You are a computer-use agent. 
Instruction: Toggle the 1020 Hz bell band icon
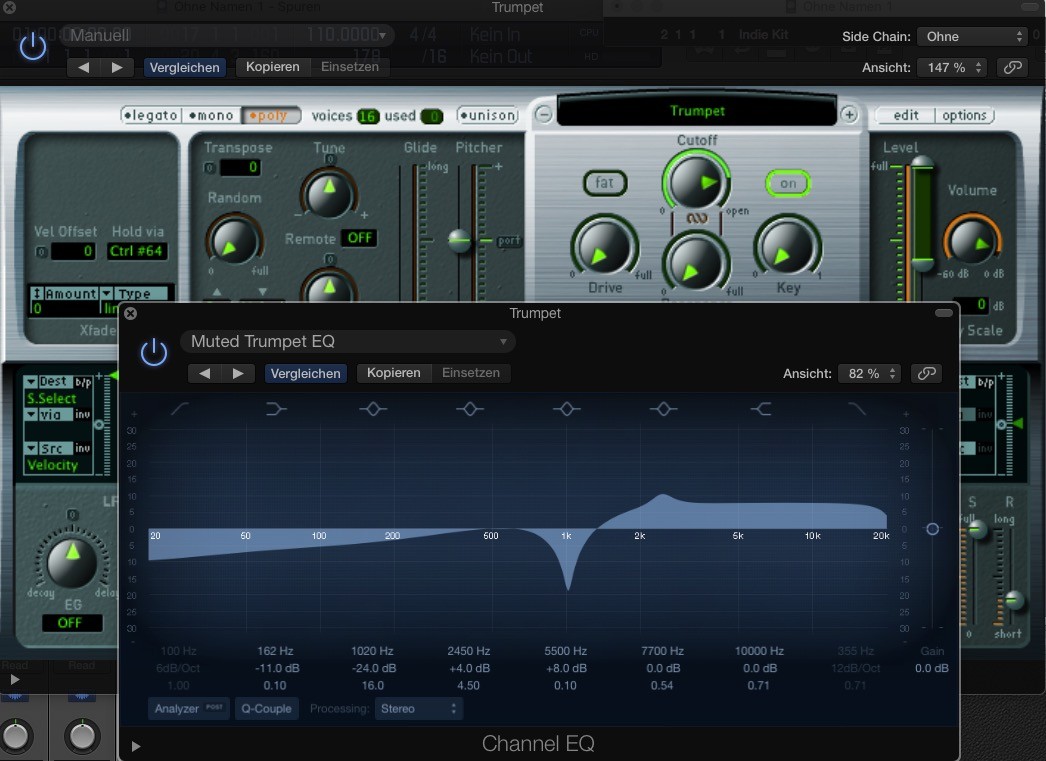click(x=373, y=409)
